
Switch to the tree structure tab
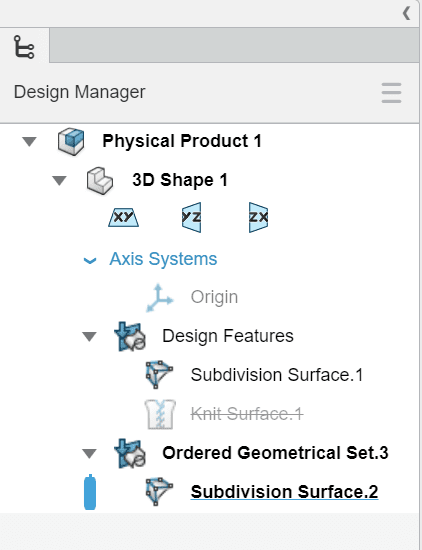(24, 46)
